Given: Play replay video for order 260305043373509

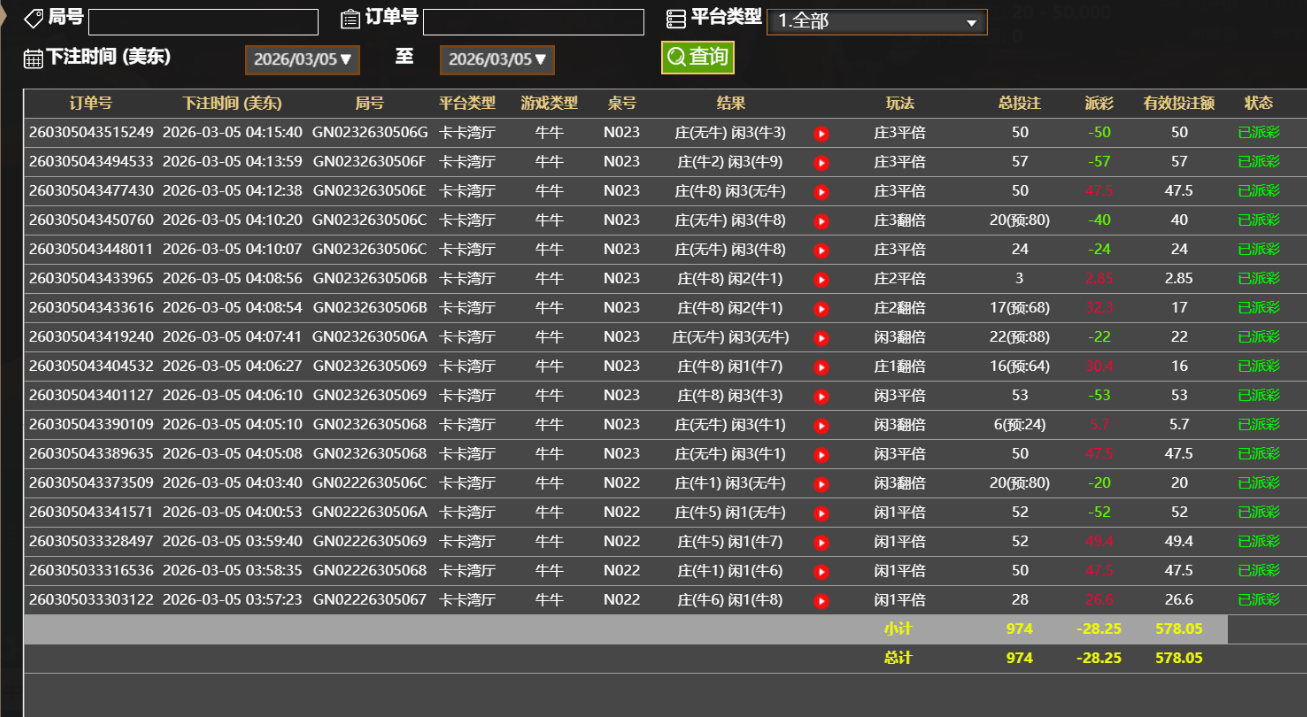Looking at the screenshot, I should [x=821, y=484].
